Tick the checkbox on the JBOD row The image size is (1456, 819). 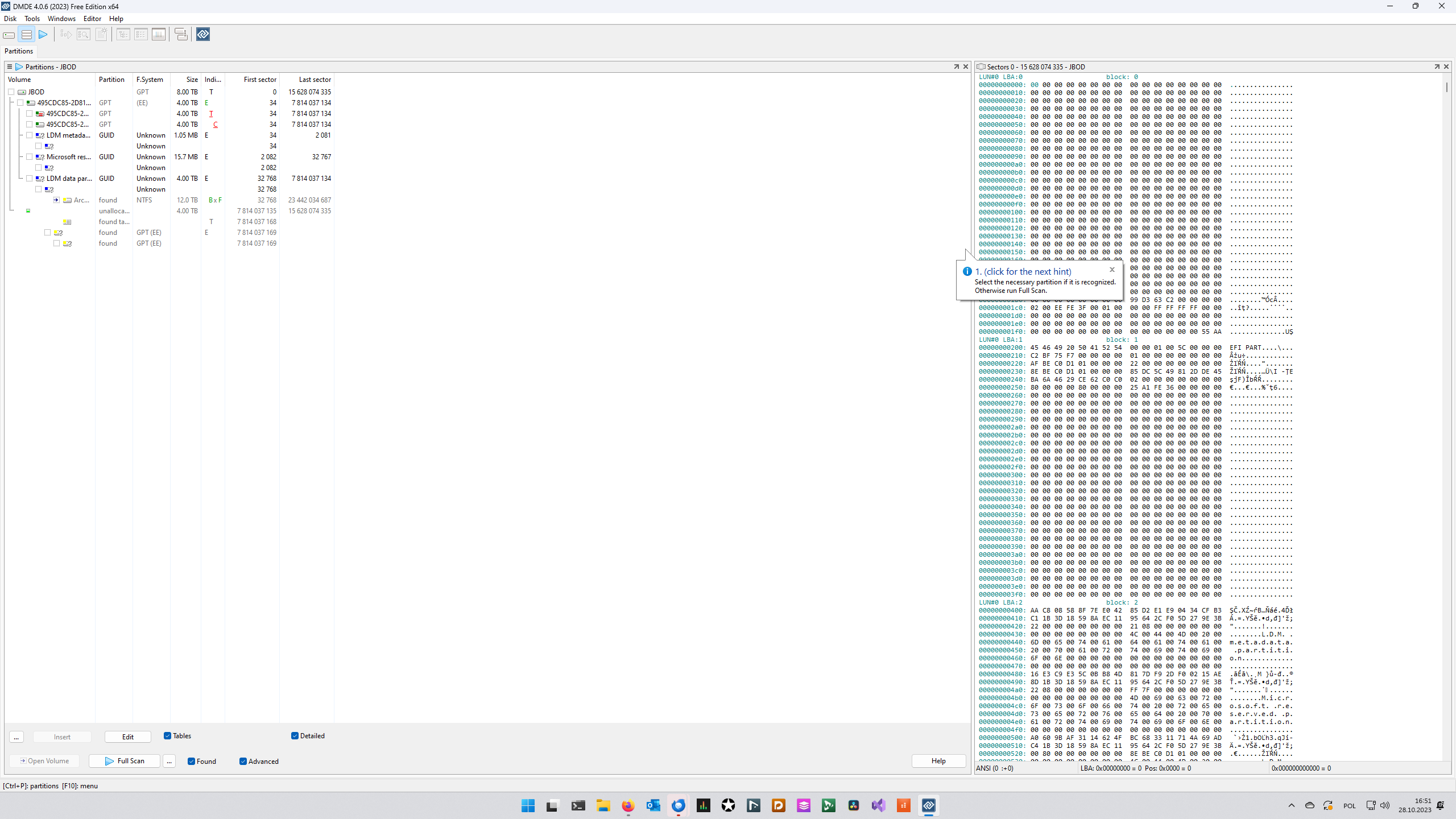tap(11, 92)
